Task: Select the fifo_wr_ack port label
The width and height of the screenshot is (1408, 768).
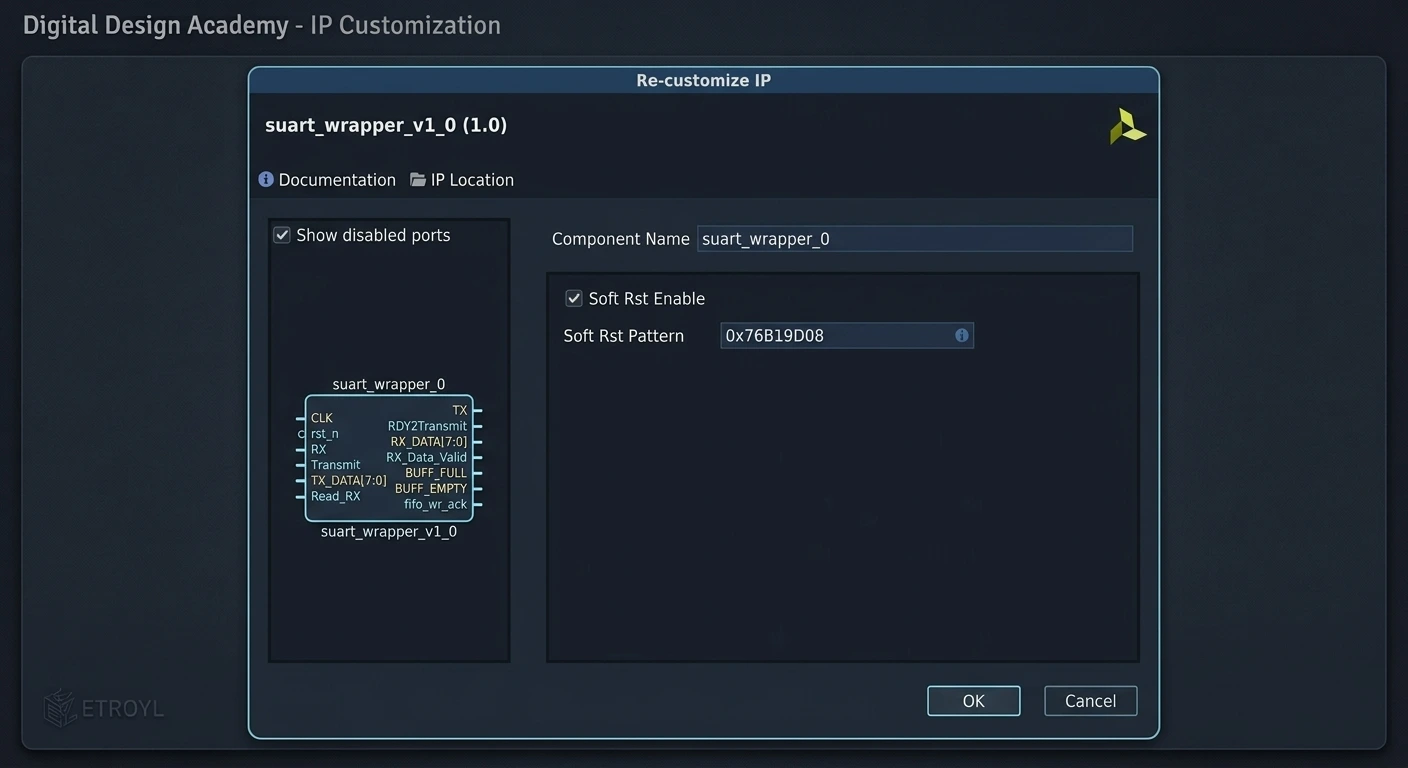Action: (x=436, y=504)
